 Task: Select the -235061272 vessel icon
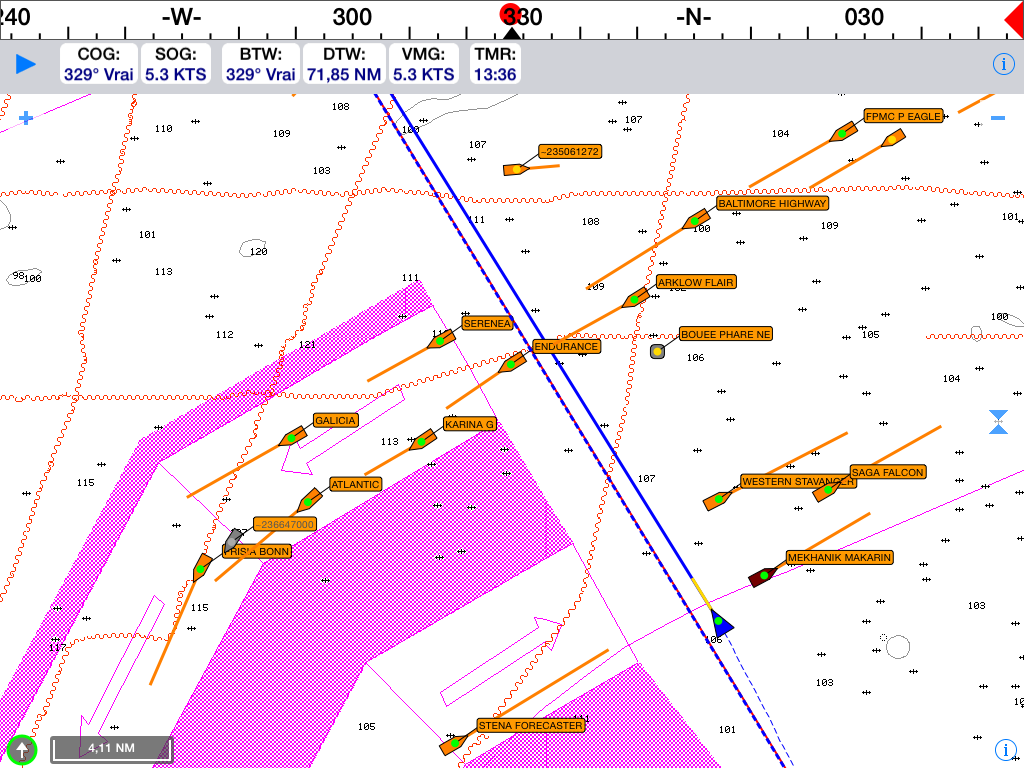click(x=516, y=170)
